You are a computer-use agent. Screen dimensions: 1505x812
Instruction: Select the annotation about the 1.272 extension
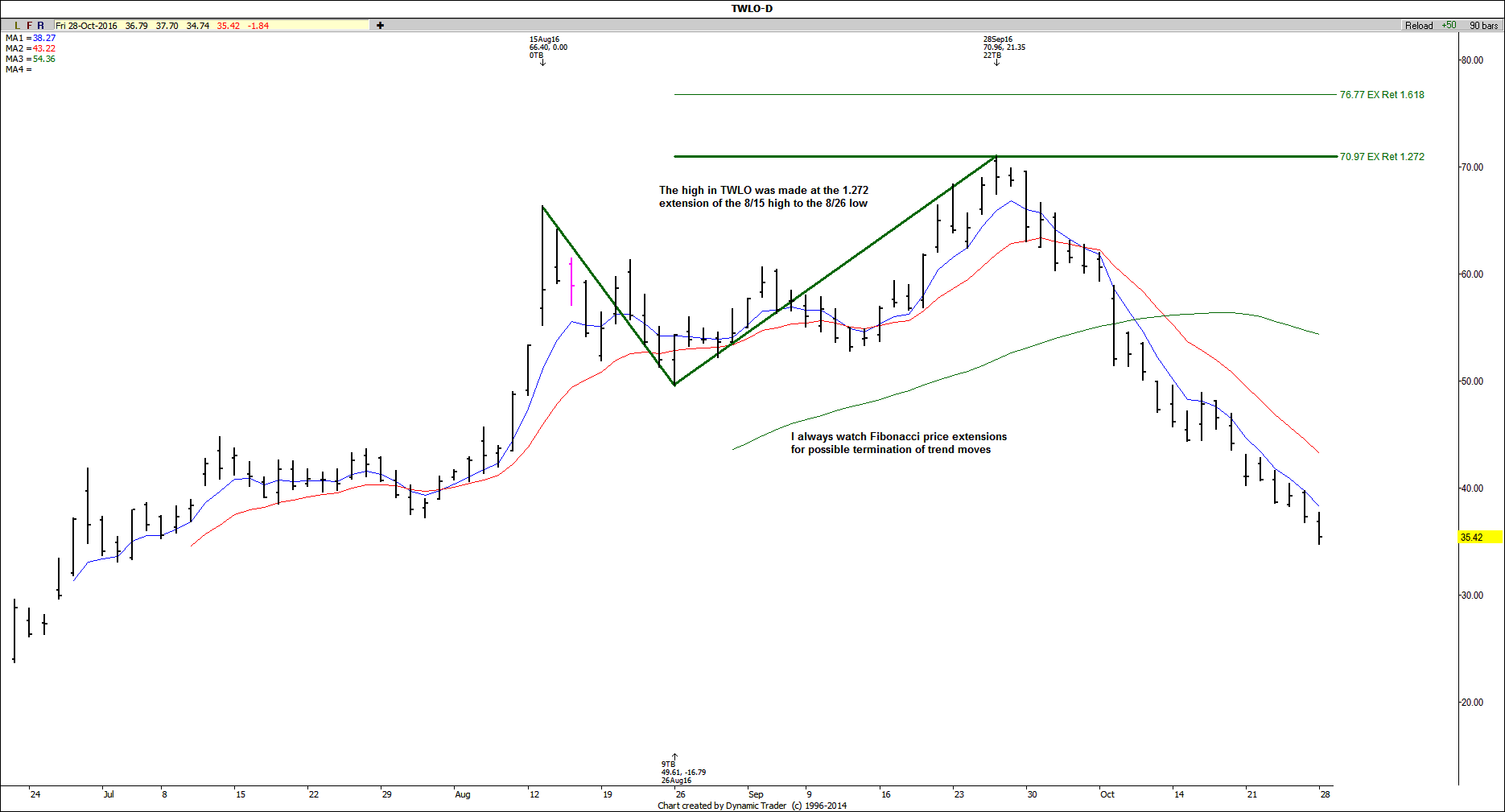[x=763, y=197]
